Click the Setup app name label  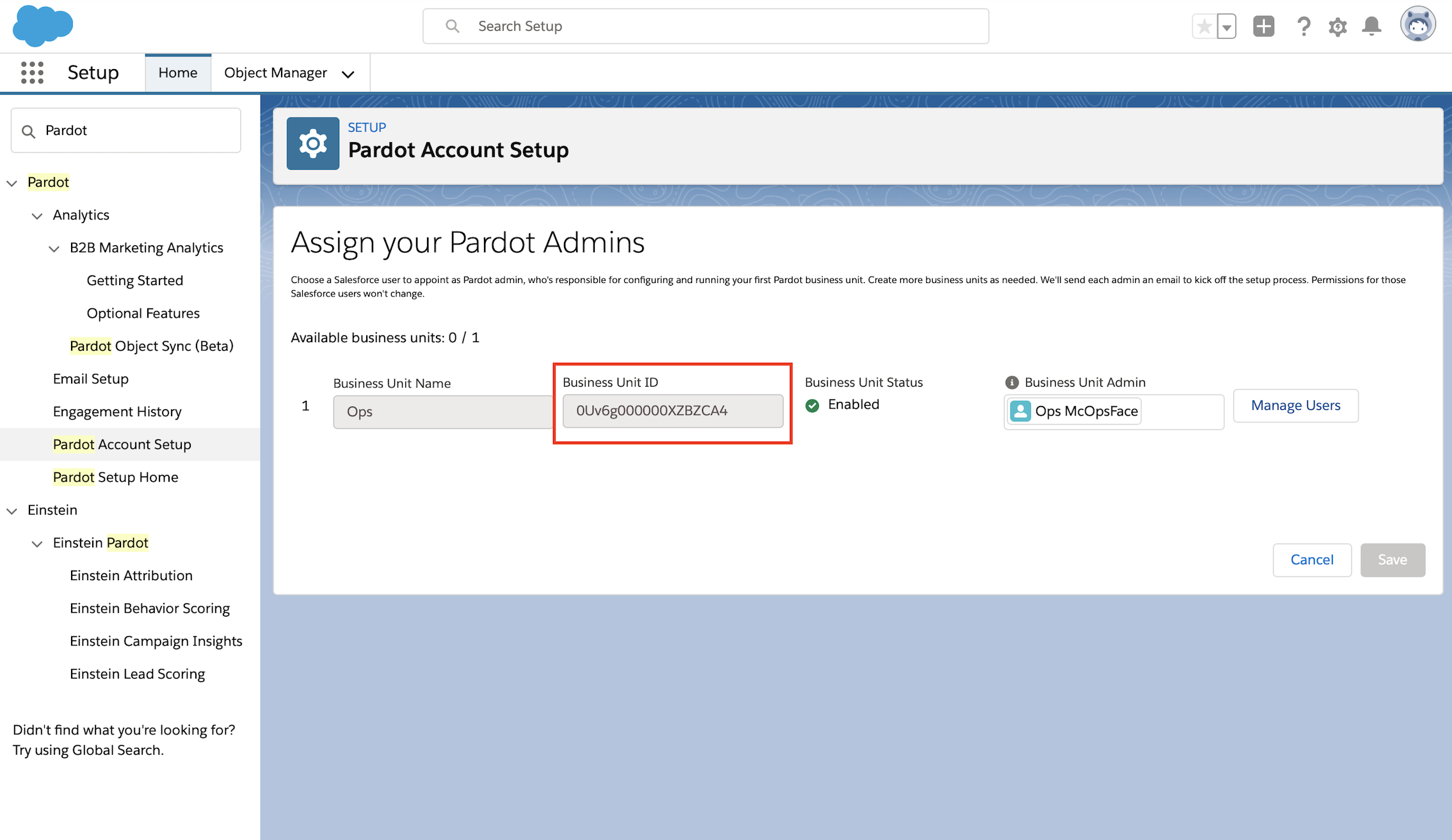click(93, 72)
